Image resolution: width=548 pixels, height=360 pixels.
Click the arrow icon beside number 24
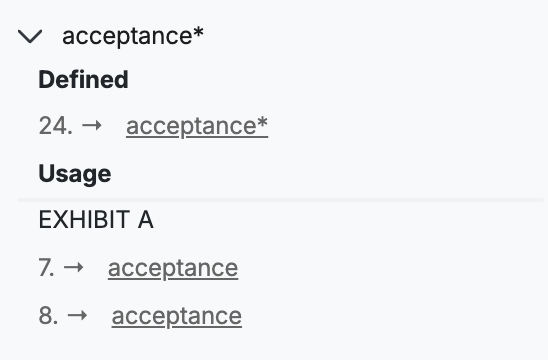[x=92, y=125]
